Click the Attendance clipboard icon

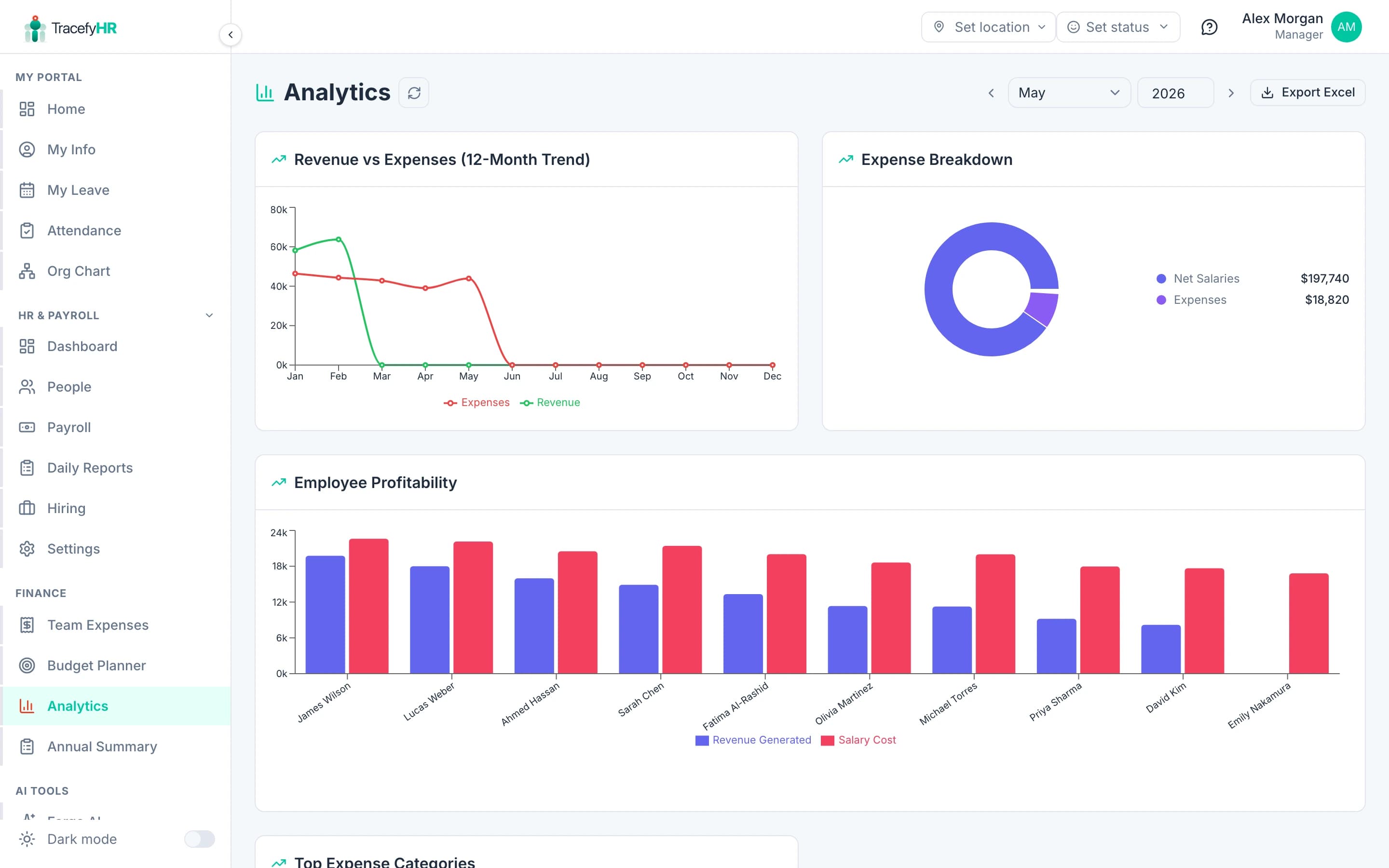pos(27,230)
